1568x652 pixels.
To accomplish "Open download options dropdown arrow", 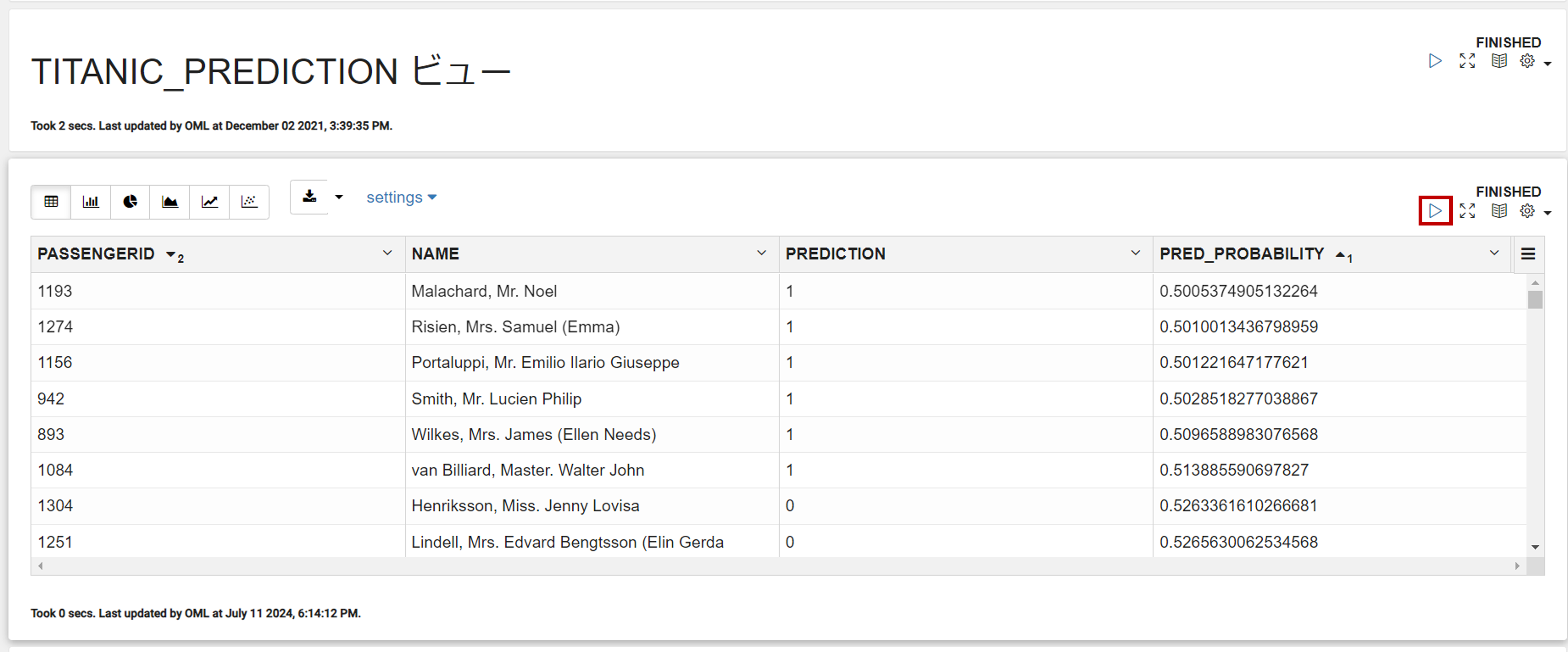I will [339, 197].
